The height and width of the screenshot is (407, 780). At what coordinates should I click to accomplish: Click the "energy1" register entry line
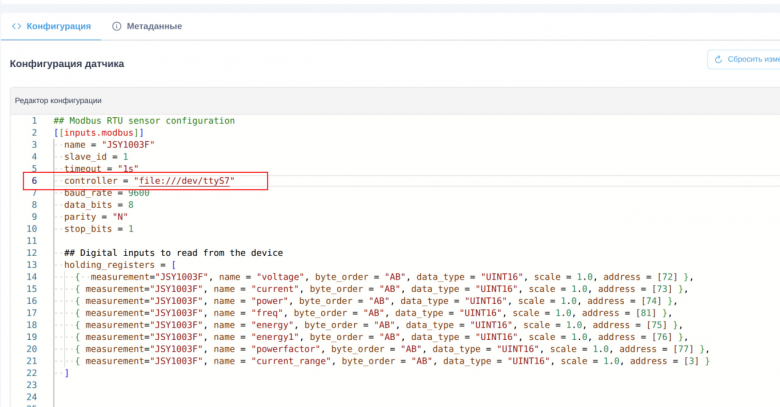[x=382, y=337]
